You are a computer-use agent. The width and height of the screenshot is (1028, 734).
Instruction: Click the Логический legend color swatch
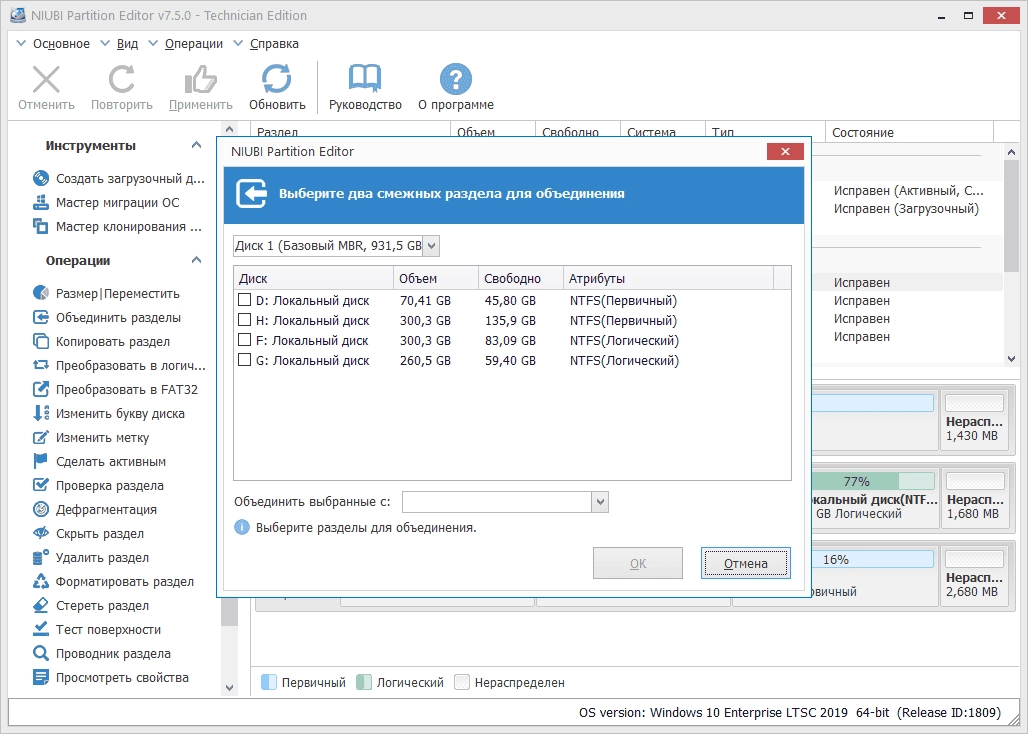click(364, 682)
